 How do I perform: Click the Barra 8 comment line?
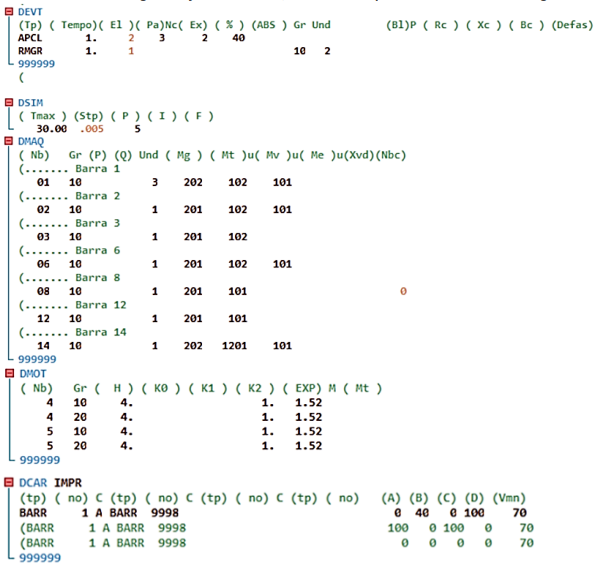70,278
